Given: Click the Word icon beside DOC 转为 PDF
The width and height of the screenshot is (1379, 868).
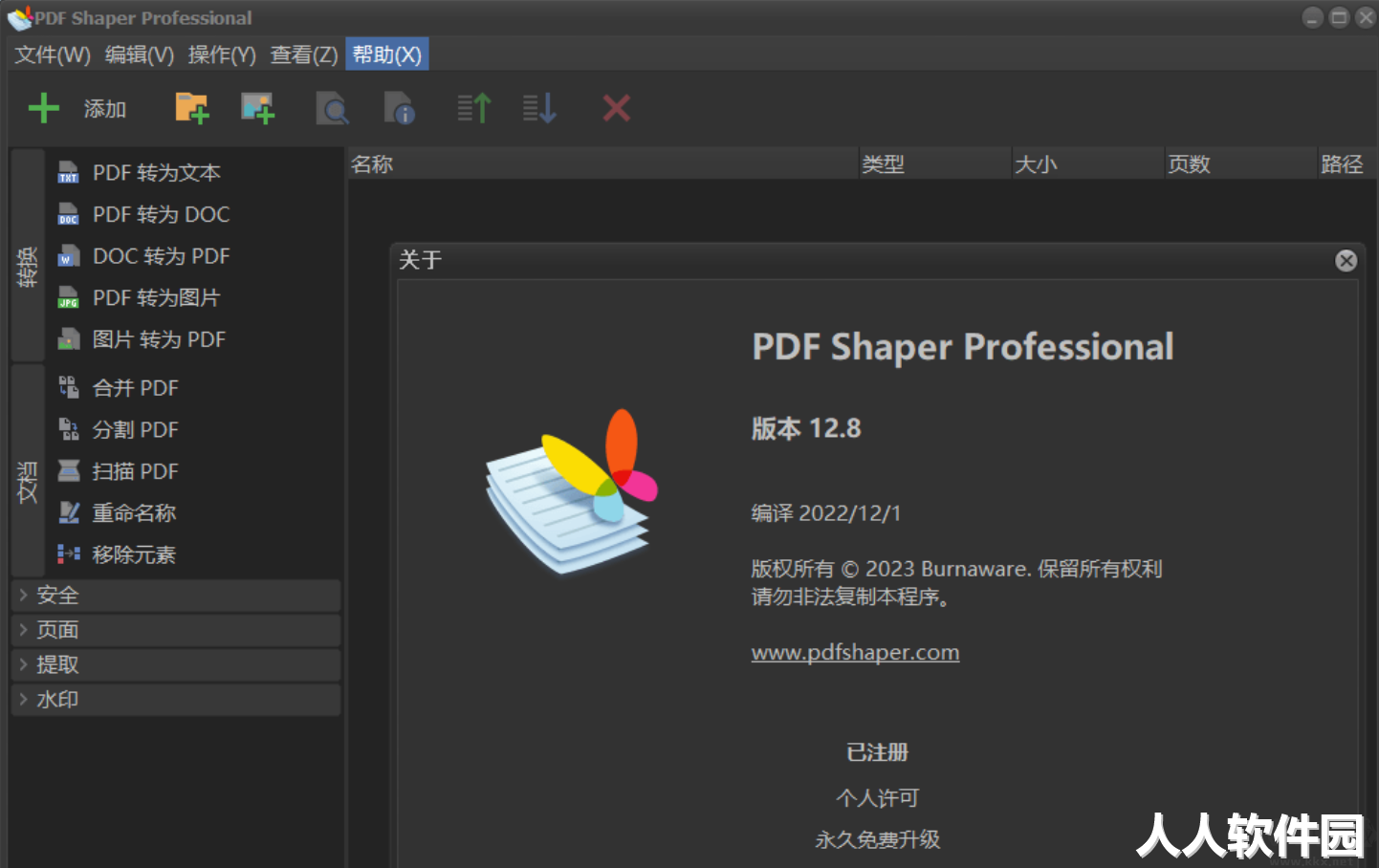Looking at the screenshot, I should (68, 256).
